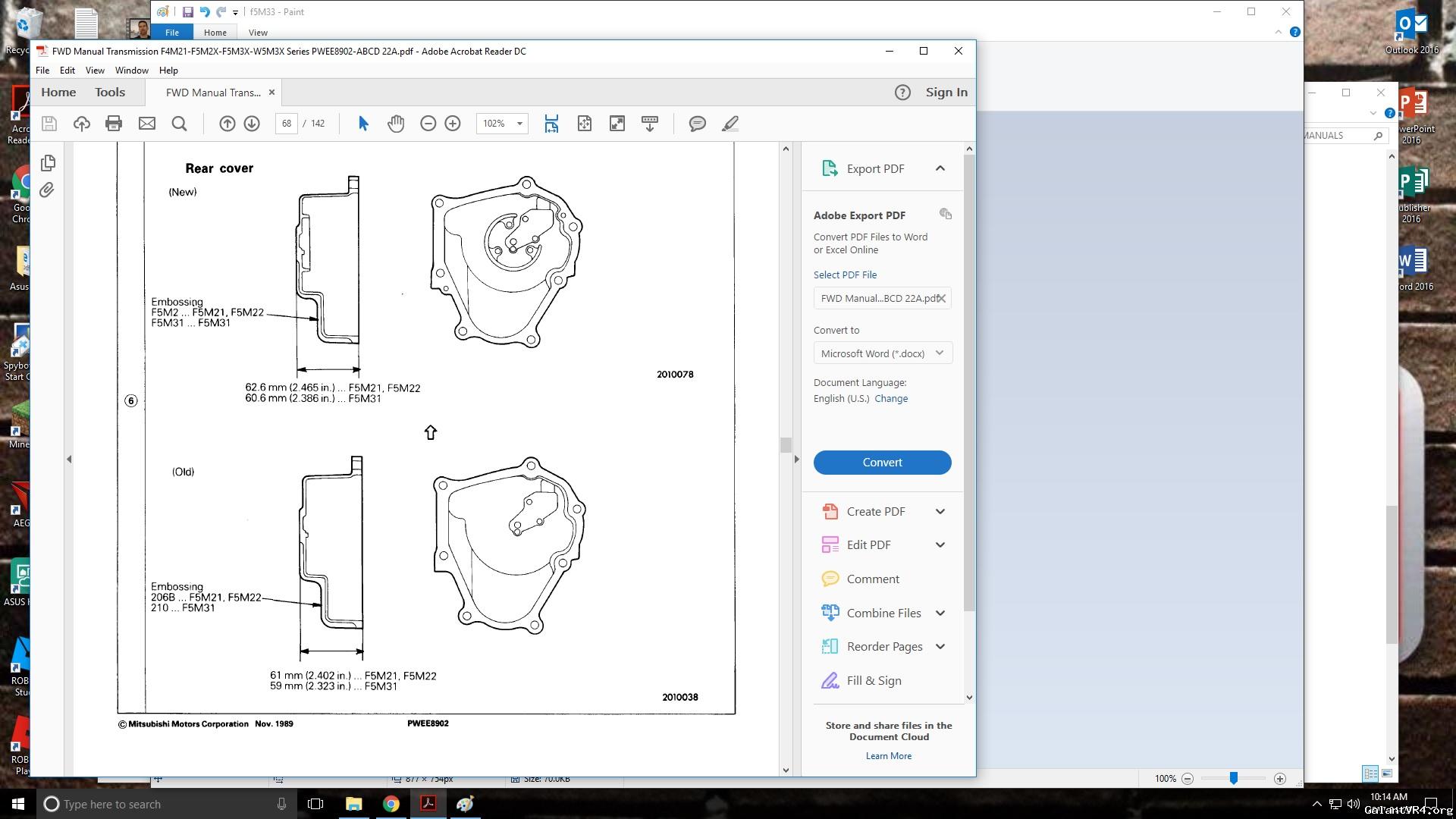Click the taskbar search box

pyautogui.click(x=167, y=804)
